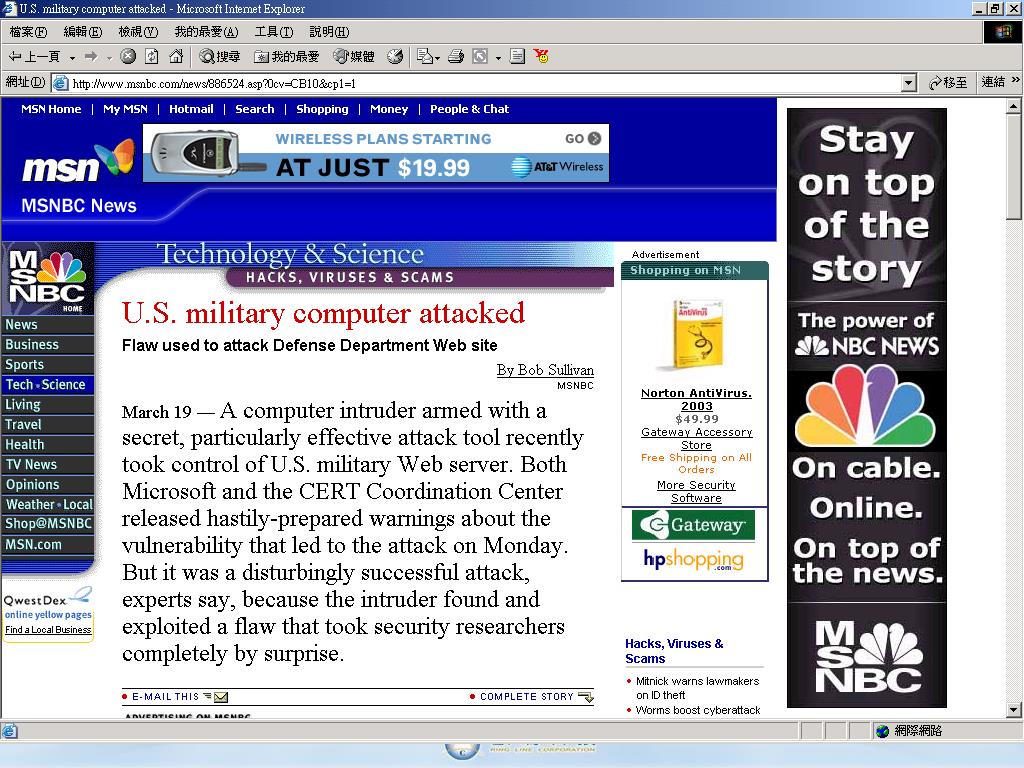Select News in the left navigation

[x=48, y=325]
